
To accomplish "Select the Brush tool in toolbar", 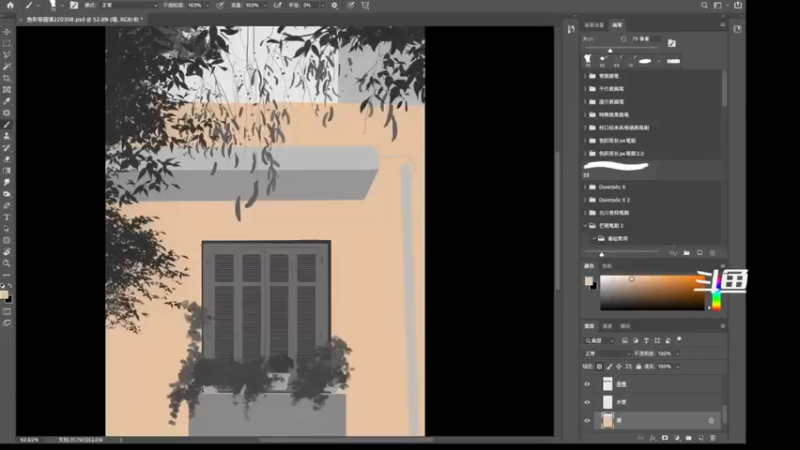I will pos(7,125).
